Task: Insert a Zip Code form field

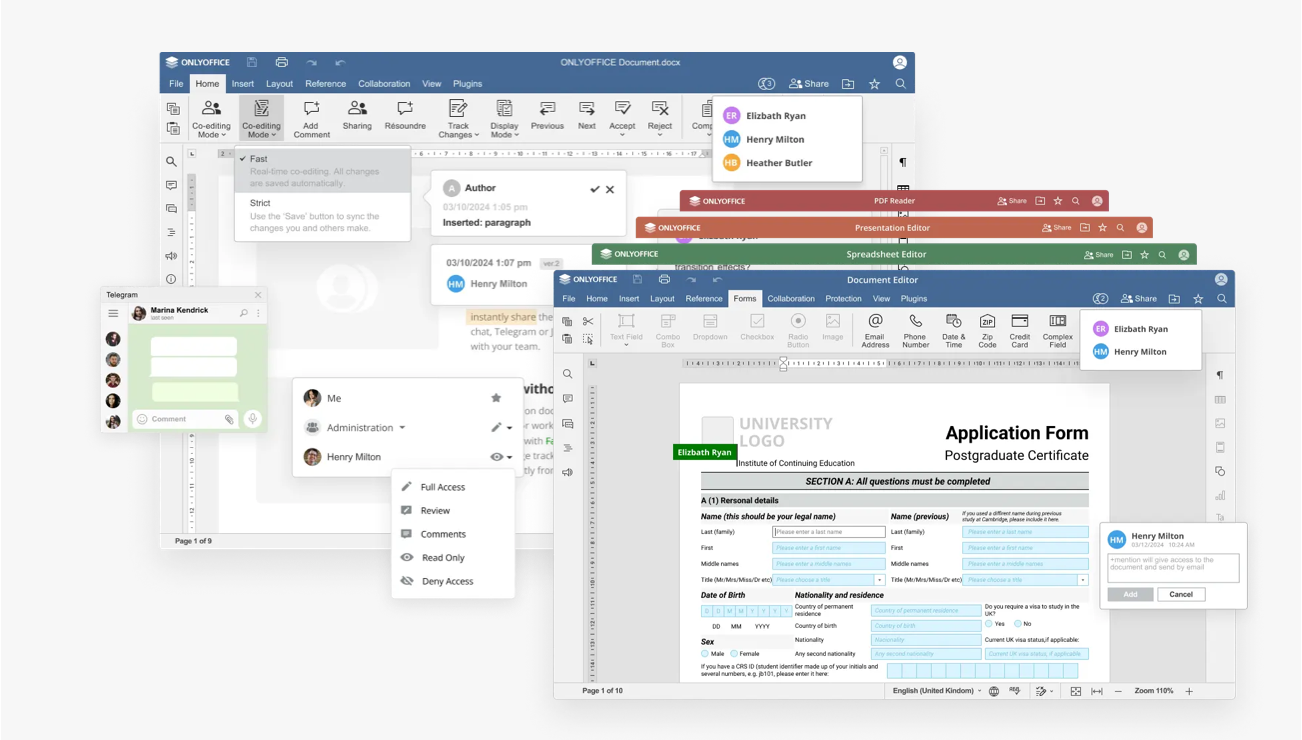Action: click(x=987, y=329)
